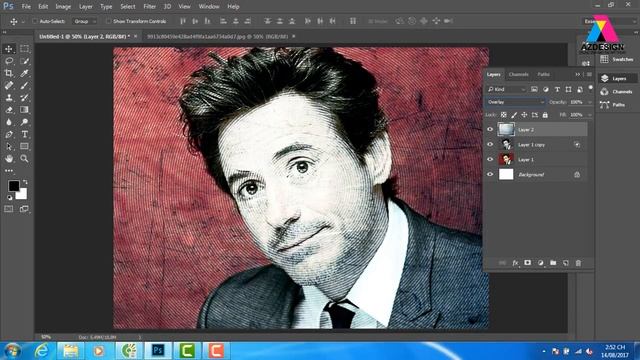Open the Opacity slider dropdown arrow
The width and height of the screenshot is (640, 360).
(x=589, y=102)
